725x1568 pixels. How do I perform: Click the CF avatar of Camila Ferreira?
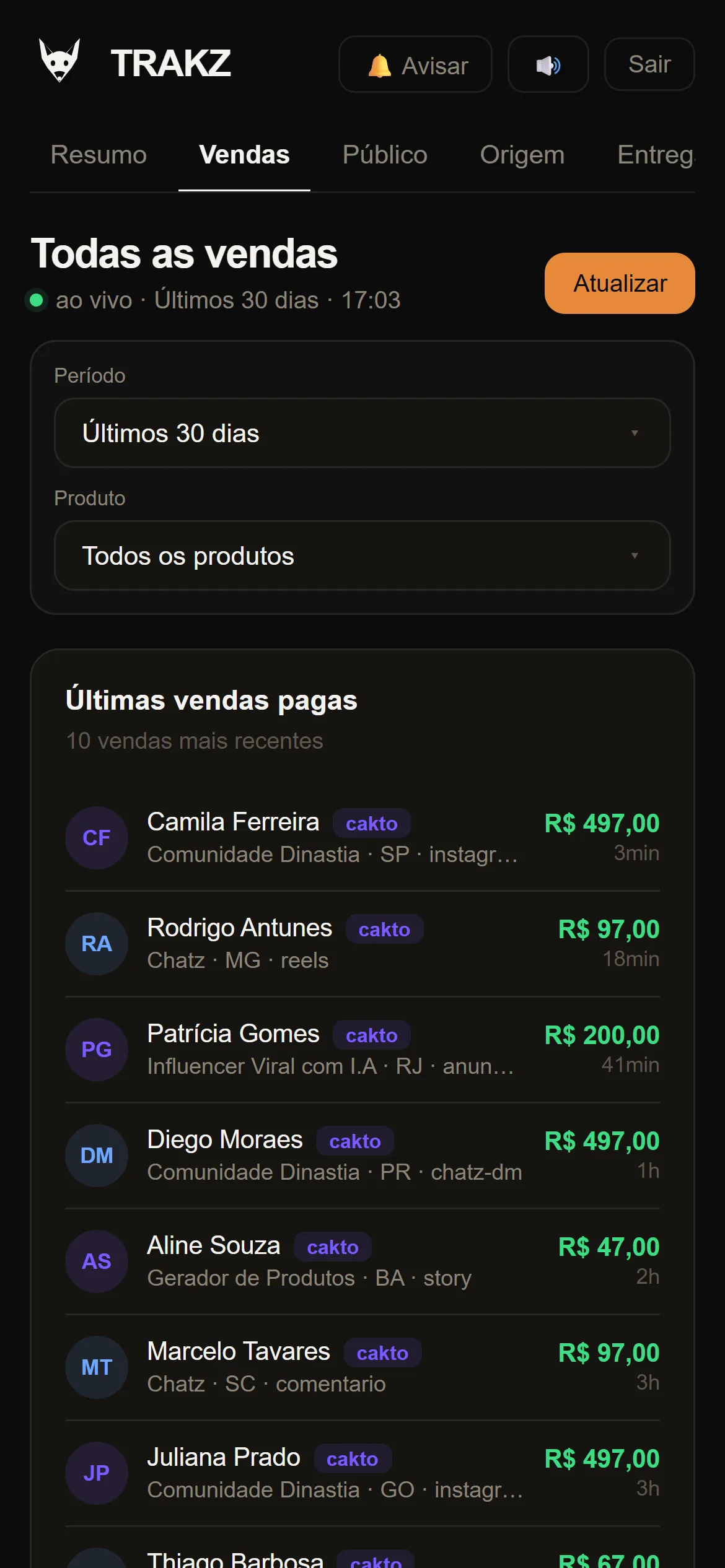pyautogui.click(x=97, y=838)
